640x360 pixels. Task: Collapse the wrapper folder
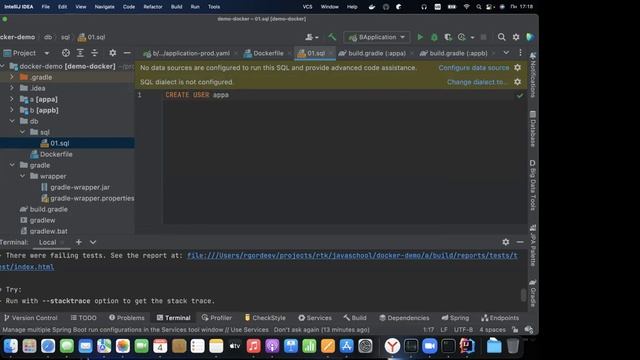coord(22,176)
